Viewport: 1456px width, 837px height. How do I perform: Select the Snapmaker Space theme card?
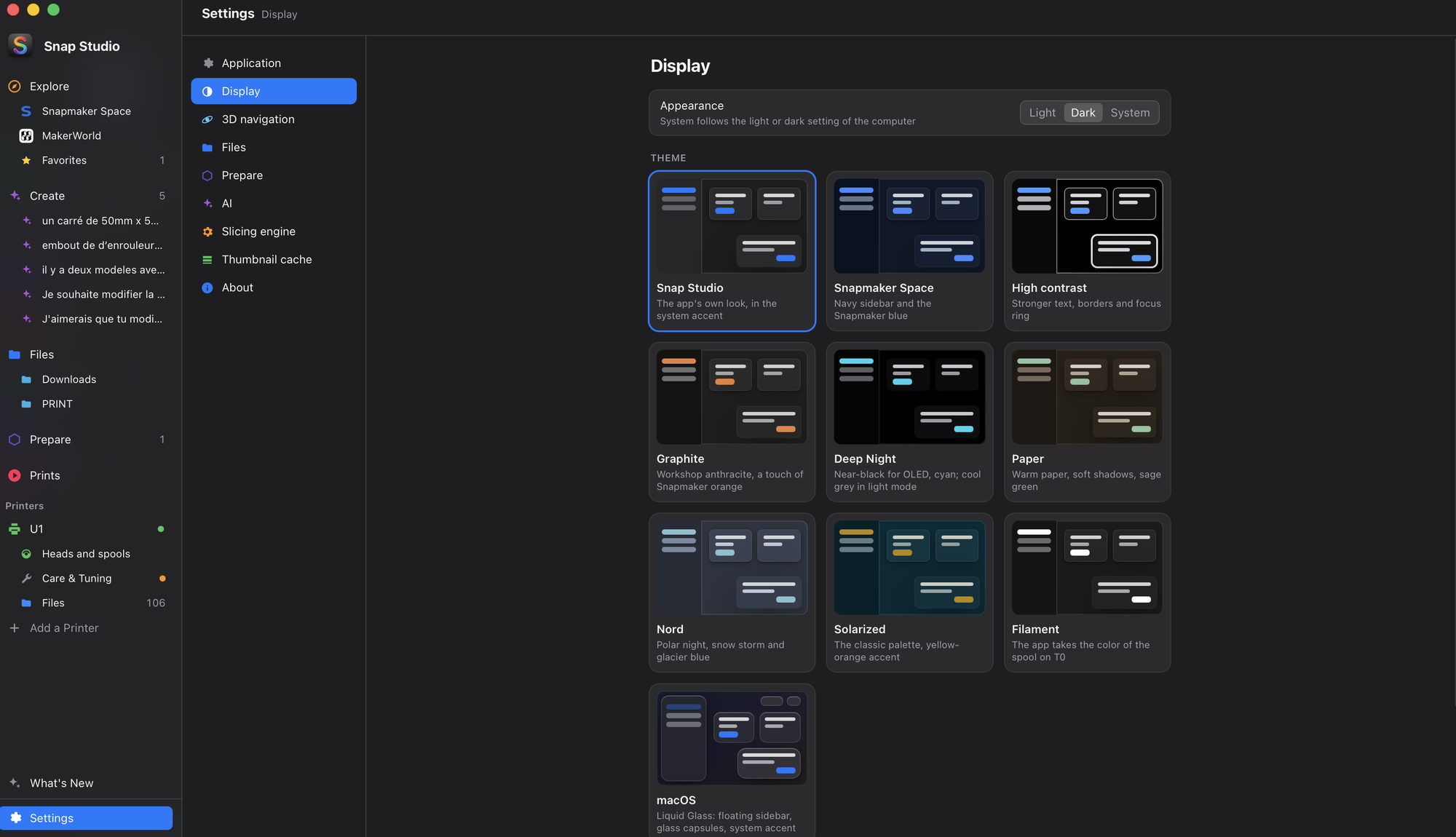[x=909, y=251]
